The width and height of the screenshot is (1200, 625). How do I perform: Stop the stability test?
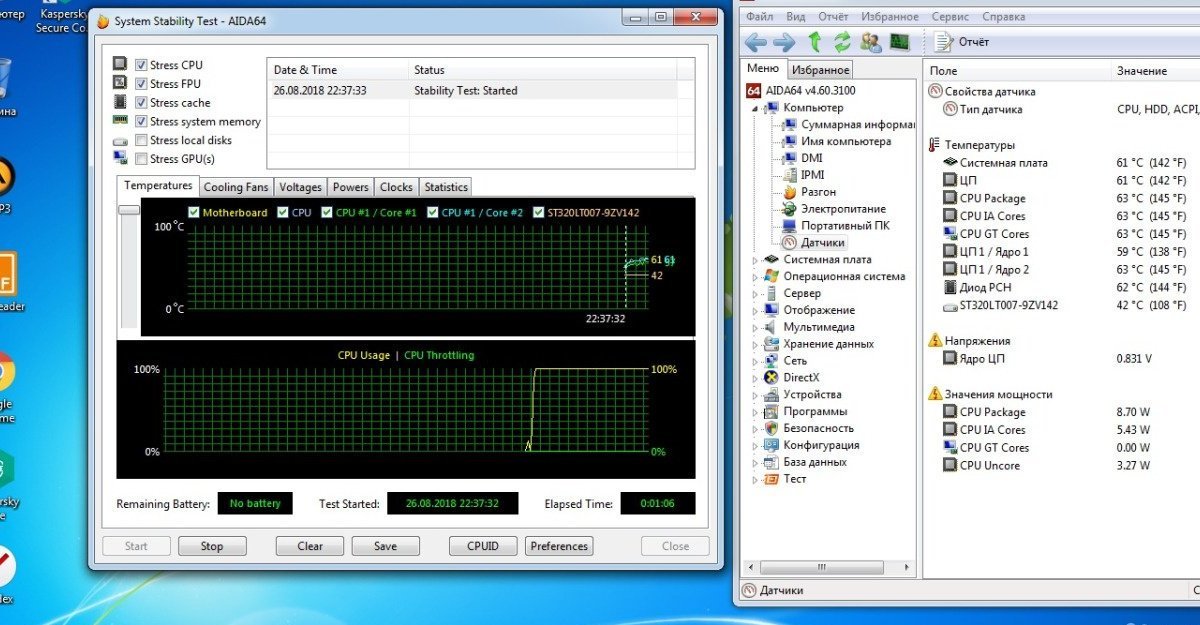[x=212, y=546]
